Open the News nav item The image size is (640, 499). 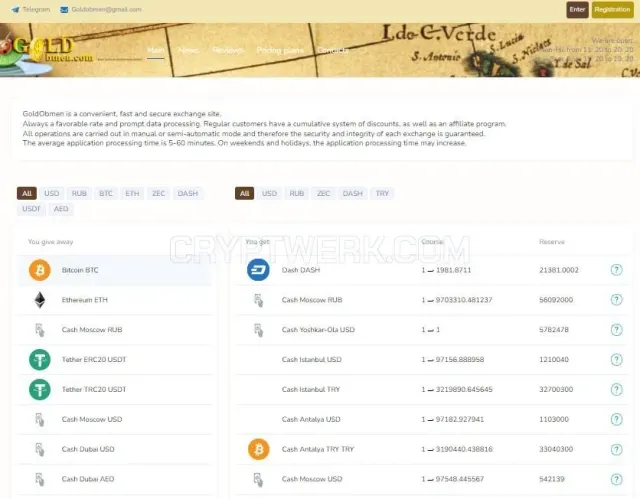[189, 50]
